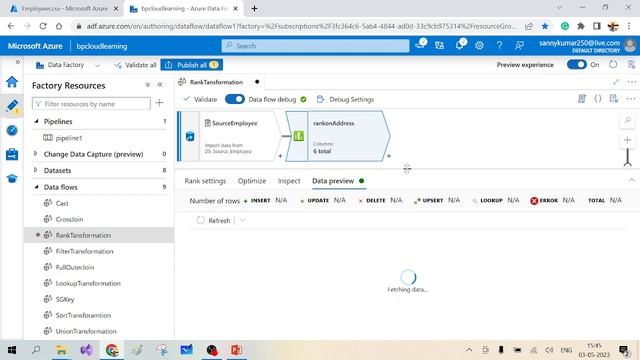
Task: Open the FilterTransformation data flow
Action: pyautogui.click(x=84, y=251)
